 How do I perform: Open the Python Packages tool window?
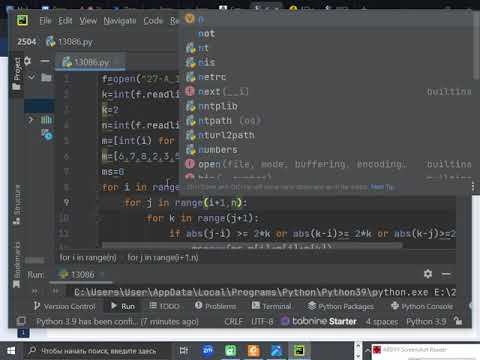tap(340, 306)
